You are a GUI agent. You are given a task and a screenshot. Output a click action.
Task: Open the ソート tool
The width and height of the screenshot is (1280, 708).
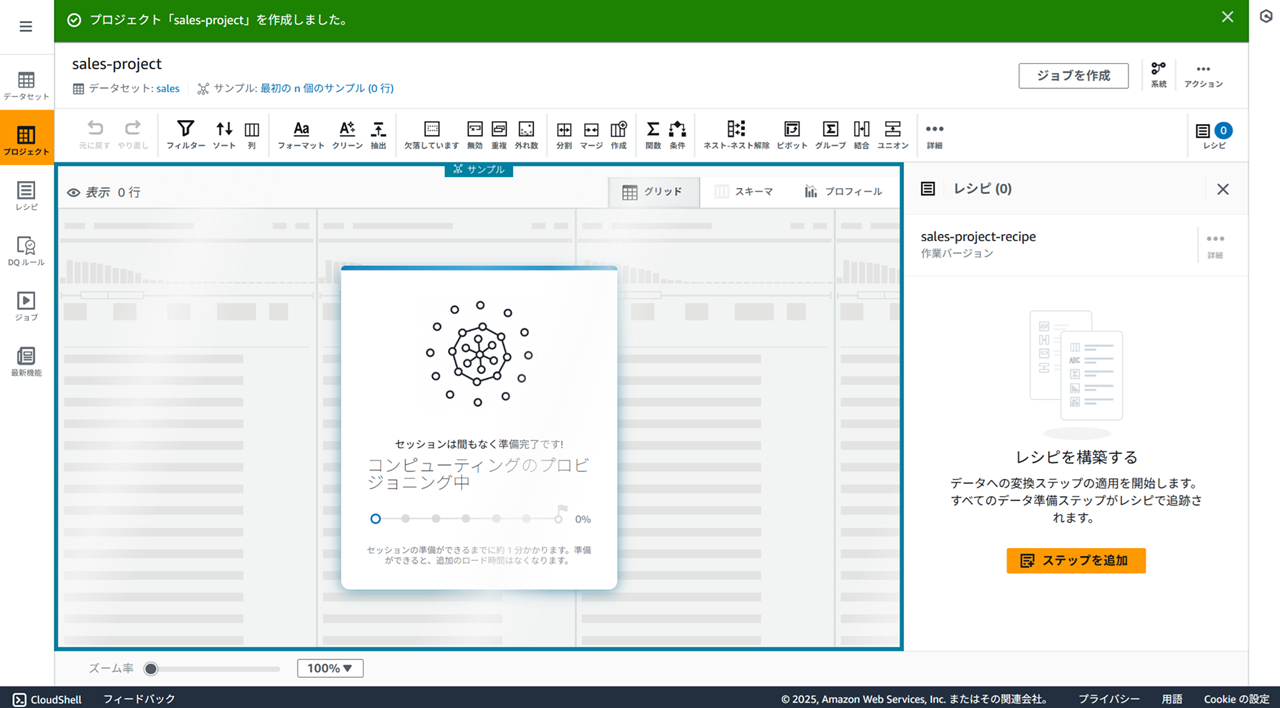click(x=224, y=135)
